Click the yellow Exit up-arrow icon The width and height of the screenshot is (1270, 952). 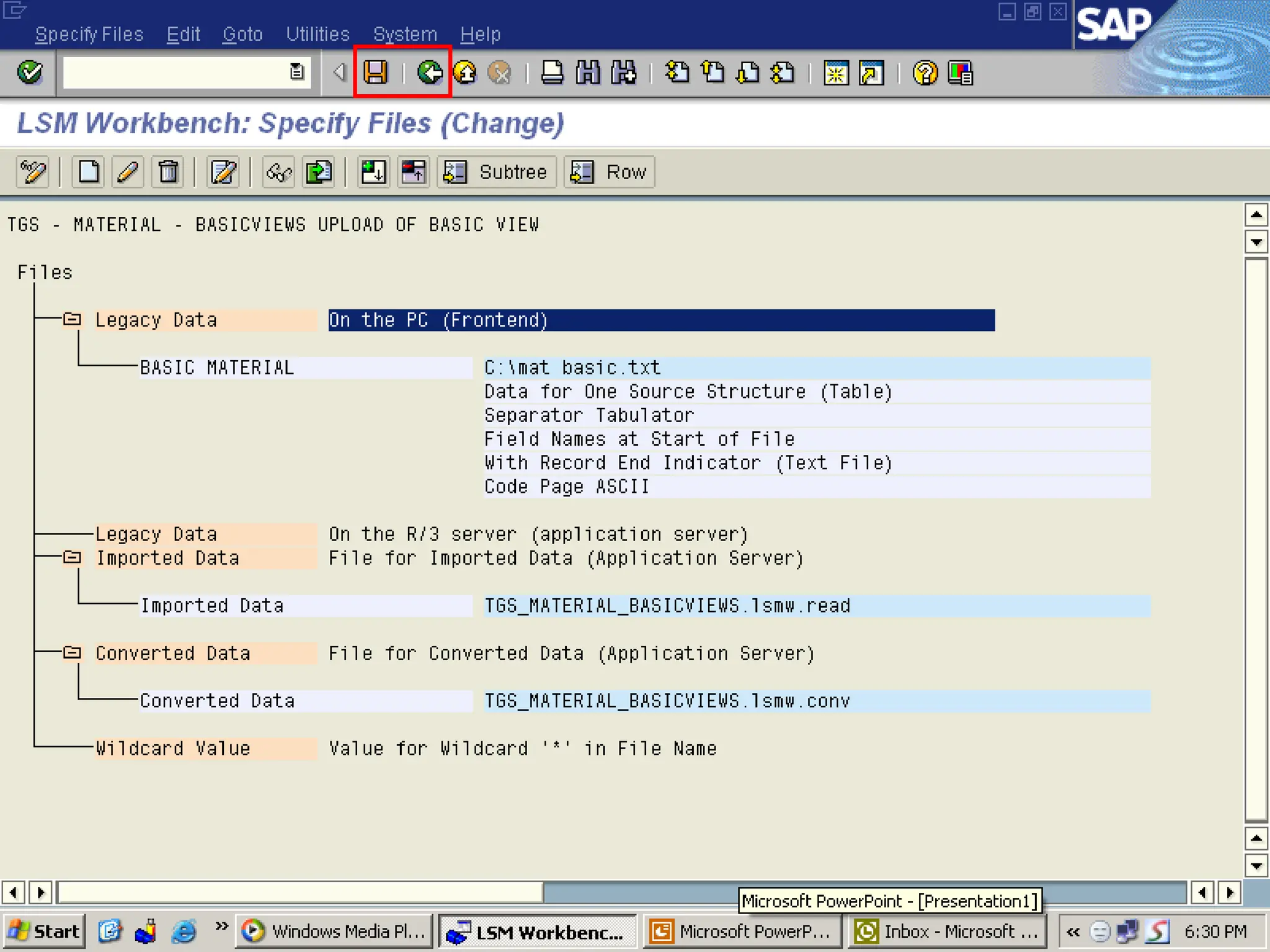465,73
